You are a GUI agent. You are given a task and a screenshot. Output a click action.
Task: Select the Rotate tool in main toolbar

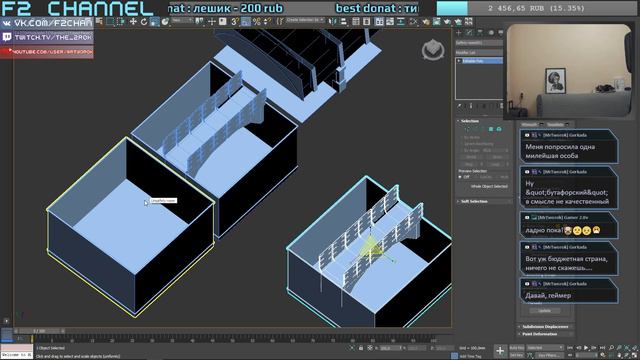[x=144, y=22]
